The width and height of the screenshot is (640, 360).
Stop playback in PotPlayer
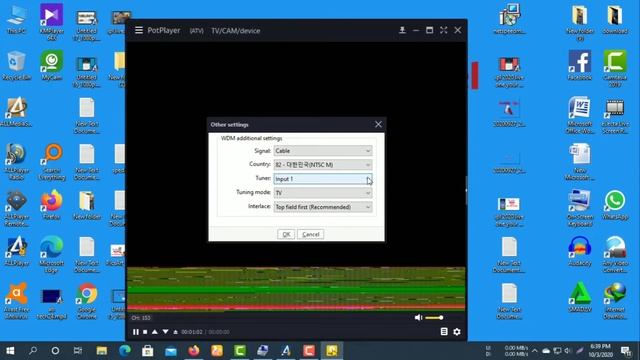145,332
